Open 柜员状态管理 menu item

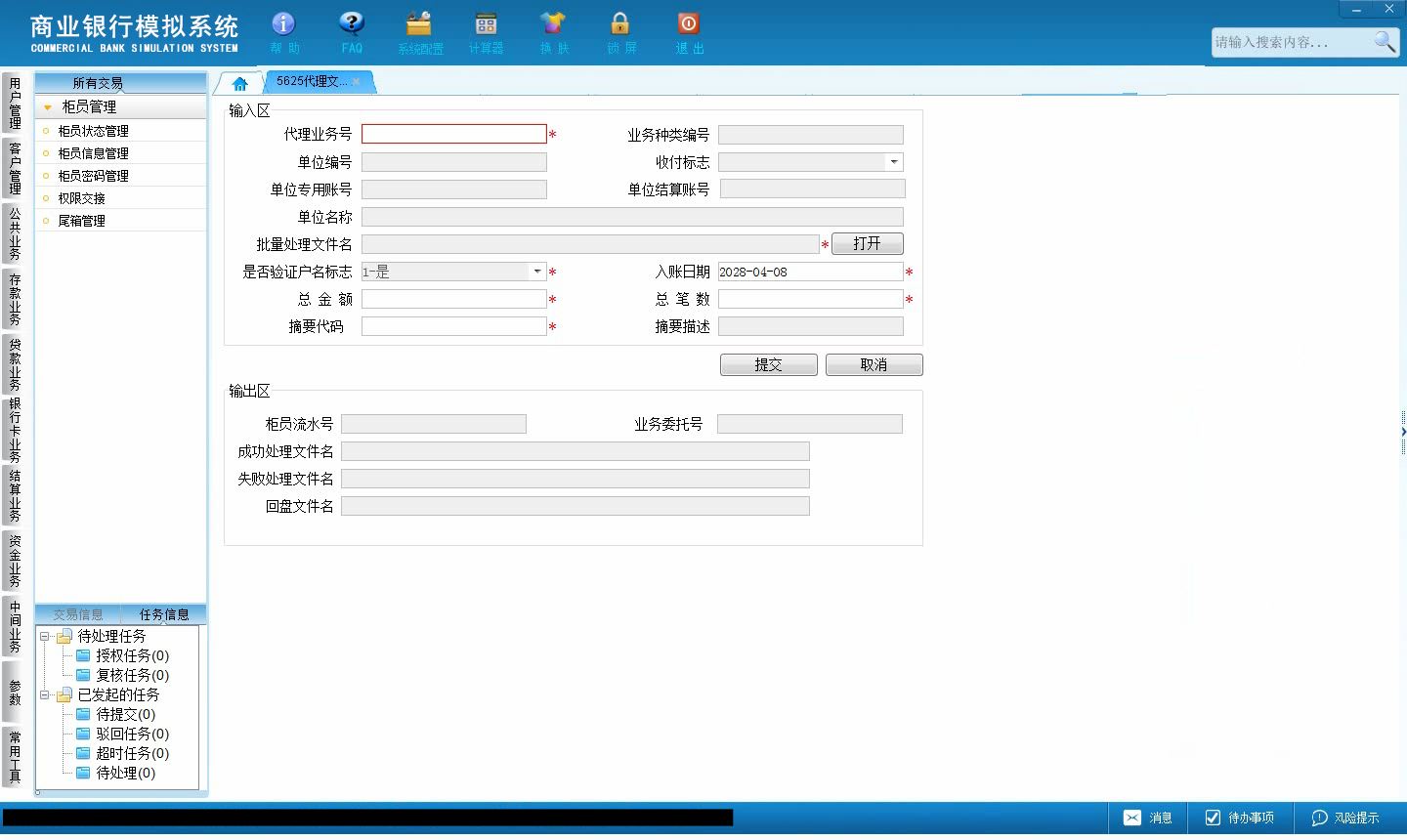pyautogui.click(x=121, y=131)
